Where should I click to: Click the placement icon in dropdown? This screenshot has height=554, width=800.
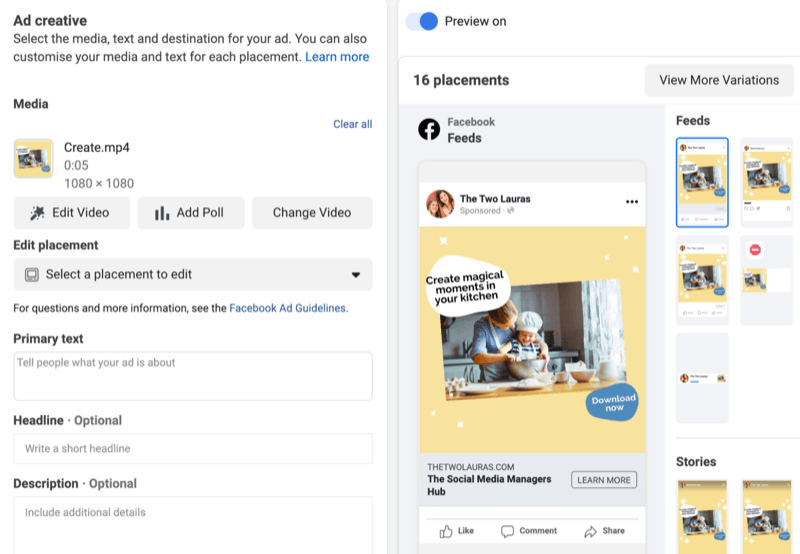[x=32, y=275]
